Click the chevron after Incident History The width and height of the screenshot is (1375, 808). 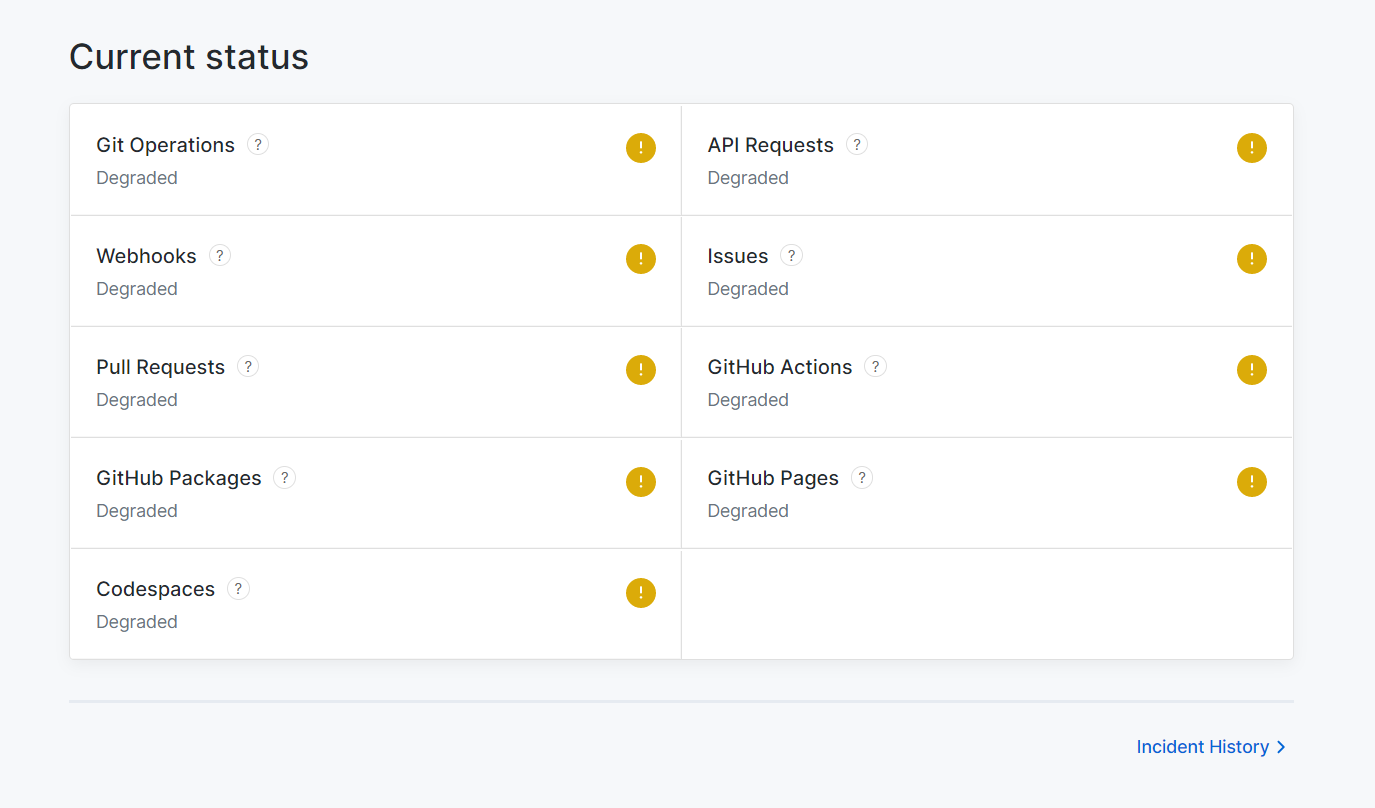tap(1281, 747)
